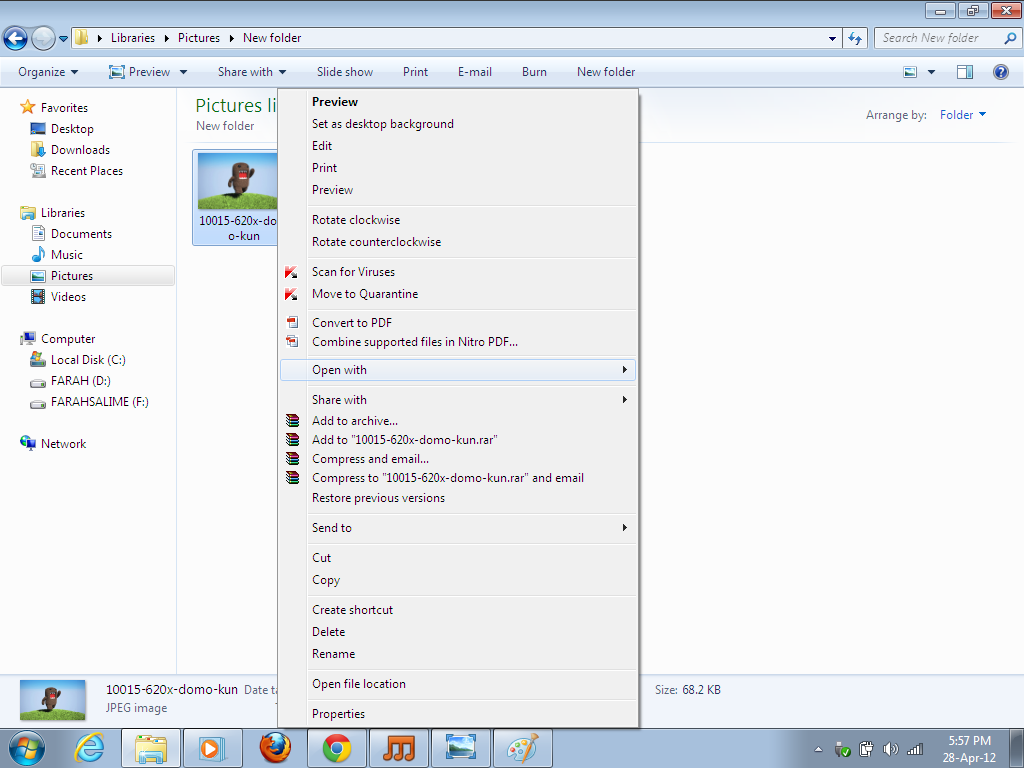Expand the view options dropdown arrow

click(931, 72)
